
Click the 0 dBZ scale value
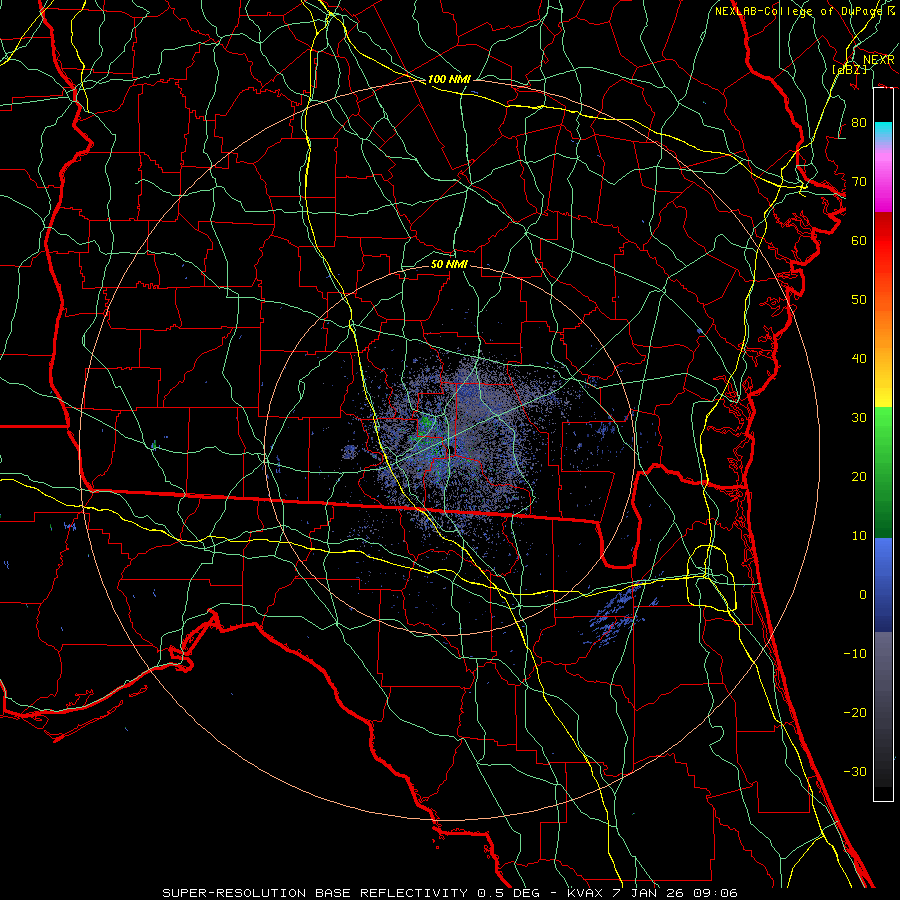coord(863,595)
